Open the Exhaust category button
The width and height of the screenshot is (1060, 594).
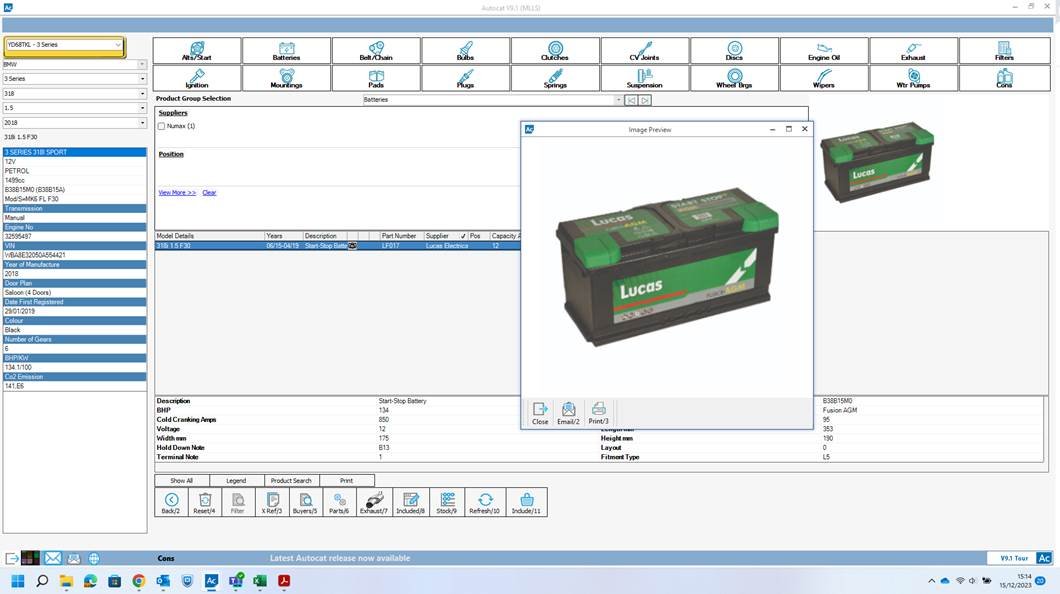click(x=913, y=51)
